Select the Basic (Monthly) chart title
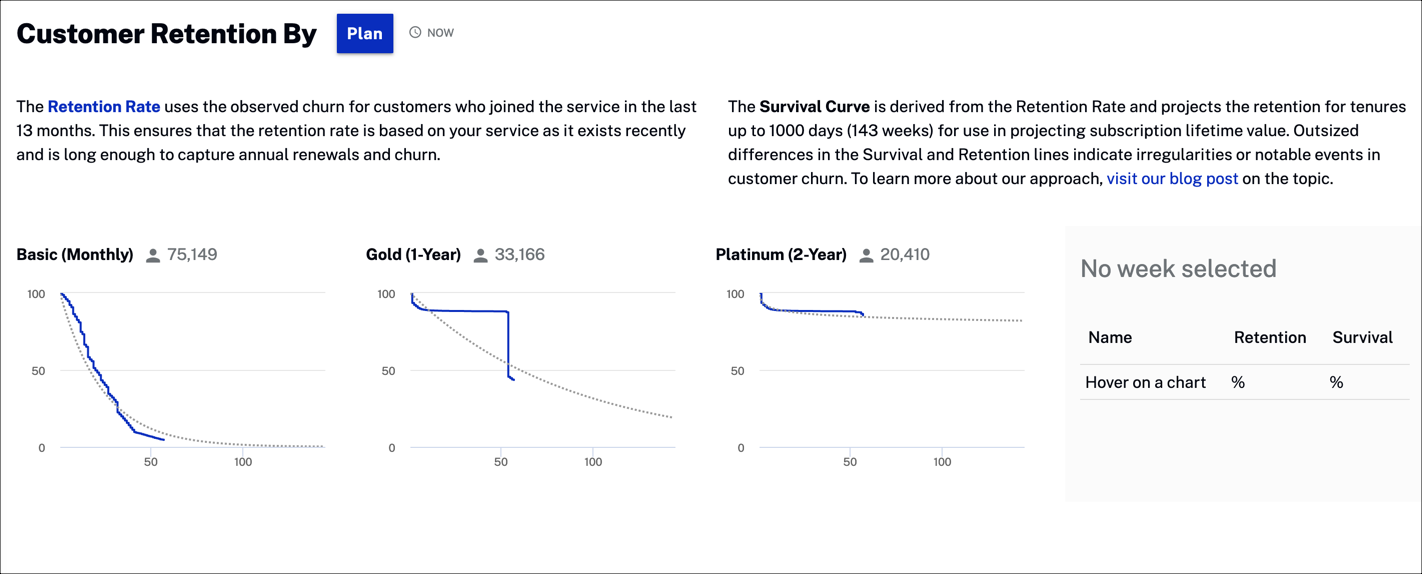 coord(75,255)
